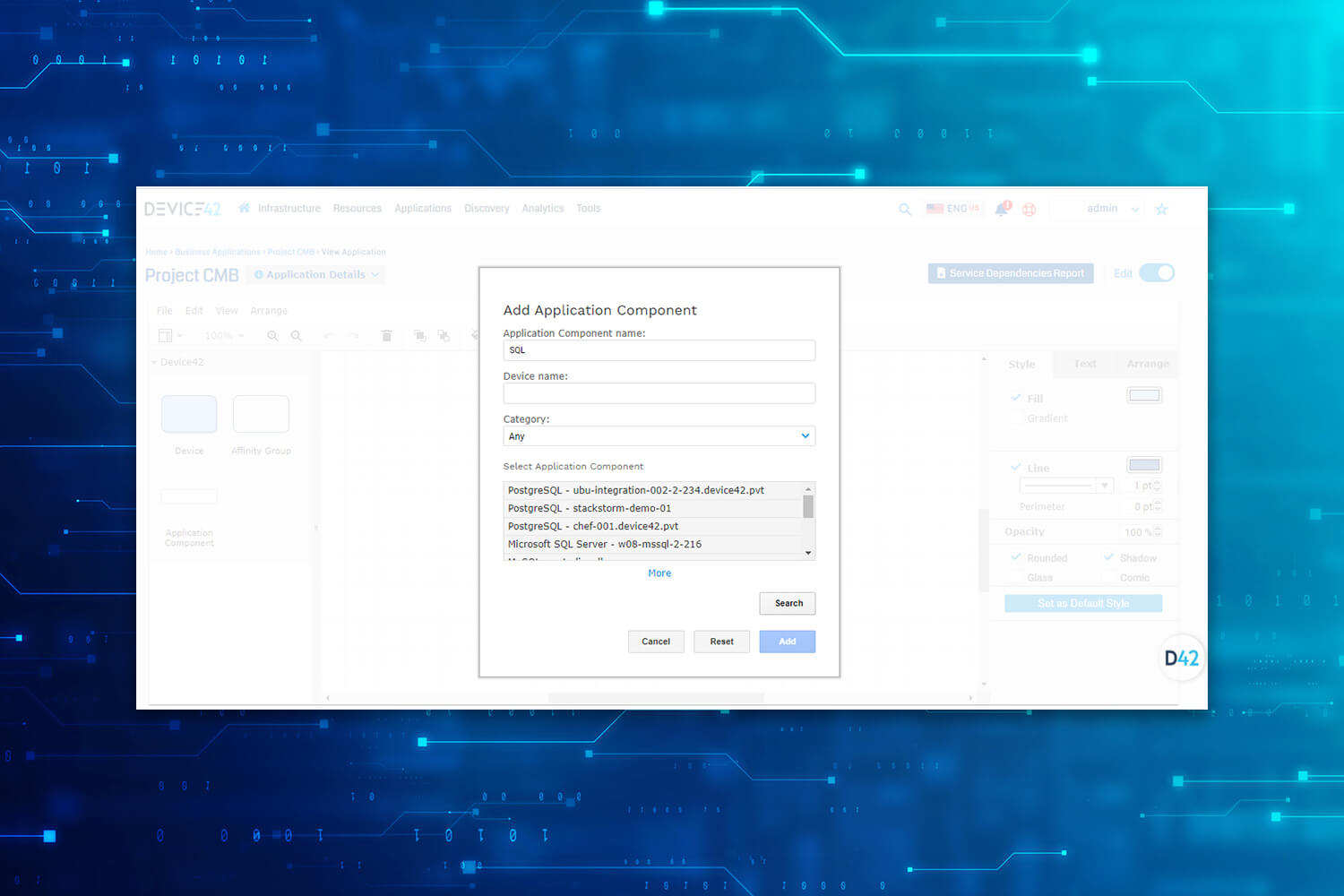
Task: Open the help lifesaver icon
Action: (1029, 209)
